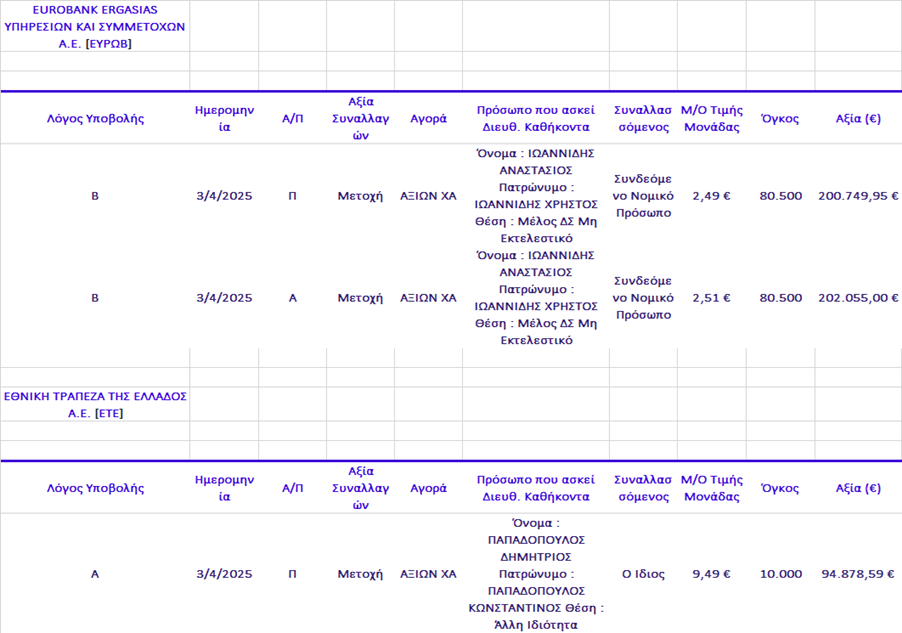The width and height of the screenshot is (902, 633).
Task: Select the 2,49 € unit price cell
Action: pos(712,196)
